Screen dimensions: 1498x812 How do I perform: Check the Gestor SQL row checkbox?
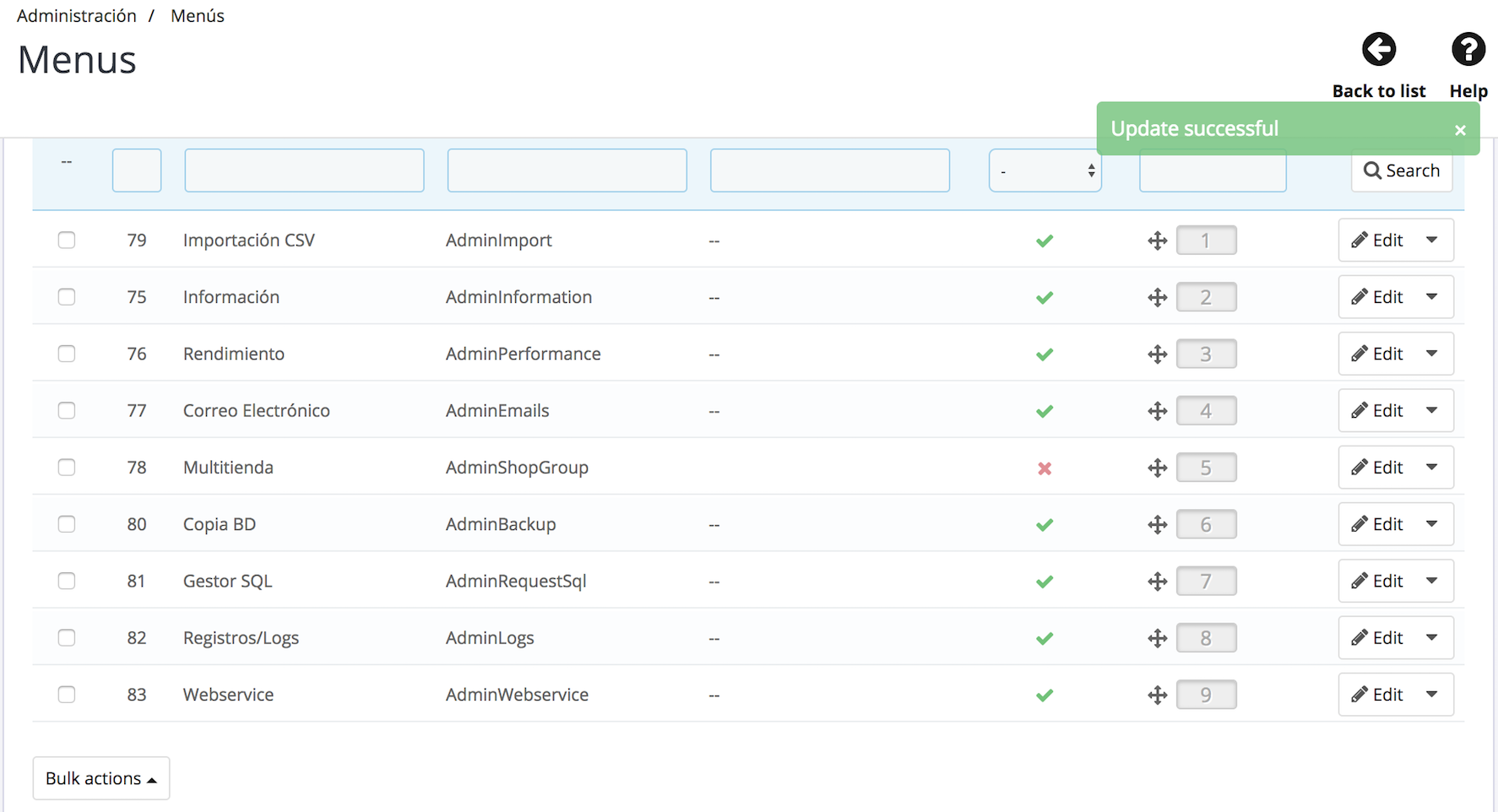(67, 582)
